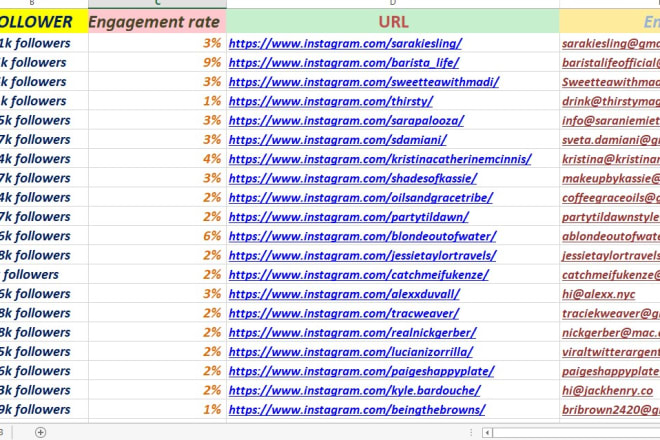Open the partytildawn Instagram link
The height and width of the screenshot is (440, 660).
(349, 217)
